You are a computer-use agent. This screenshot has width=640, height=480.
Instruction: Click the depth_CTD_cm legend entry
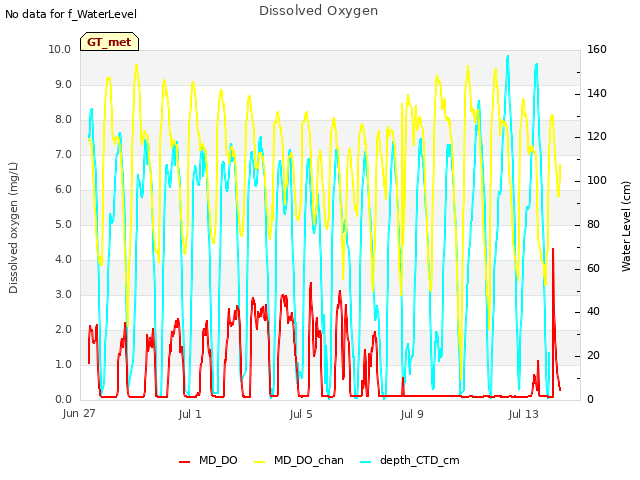pos(410,460)
